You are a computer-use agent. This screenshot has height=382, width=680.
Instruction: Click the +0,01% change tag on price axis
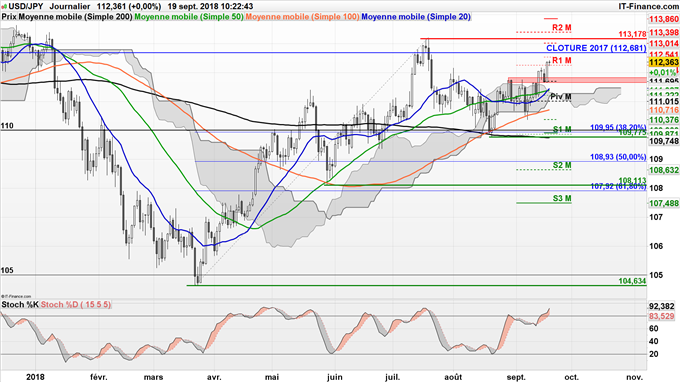click(662, 72)
